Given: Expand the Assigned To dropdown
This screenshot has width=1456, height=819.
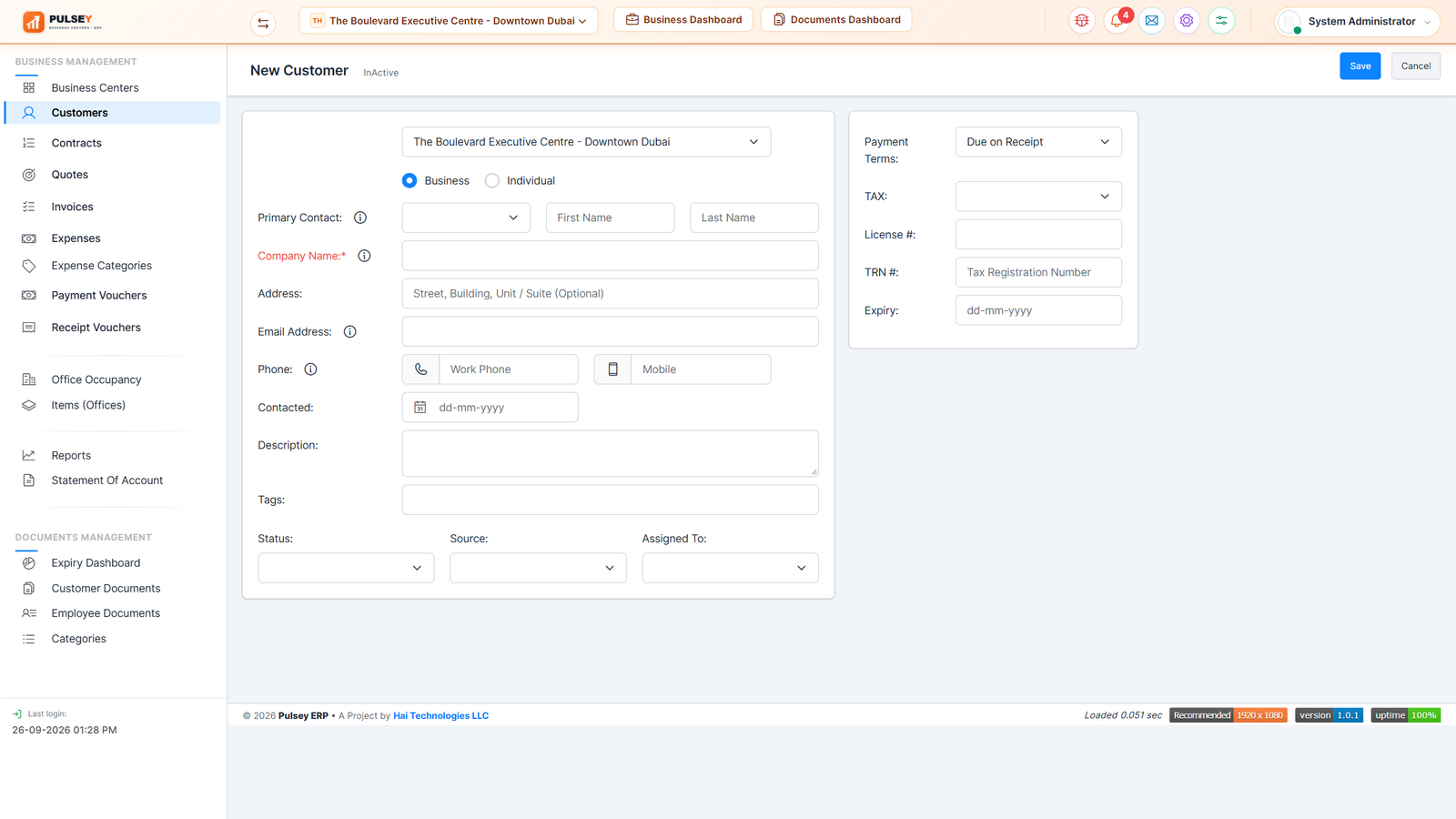Looking at the screenshot, I should click(730, 568).
